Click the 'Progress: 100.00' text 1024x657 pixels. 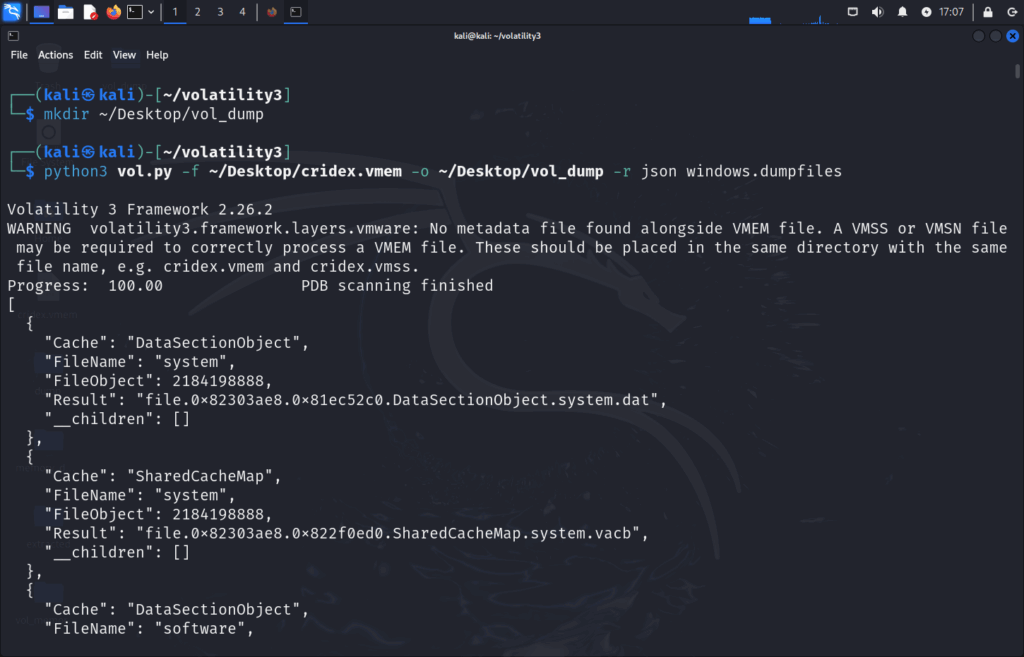point(85,285)
